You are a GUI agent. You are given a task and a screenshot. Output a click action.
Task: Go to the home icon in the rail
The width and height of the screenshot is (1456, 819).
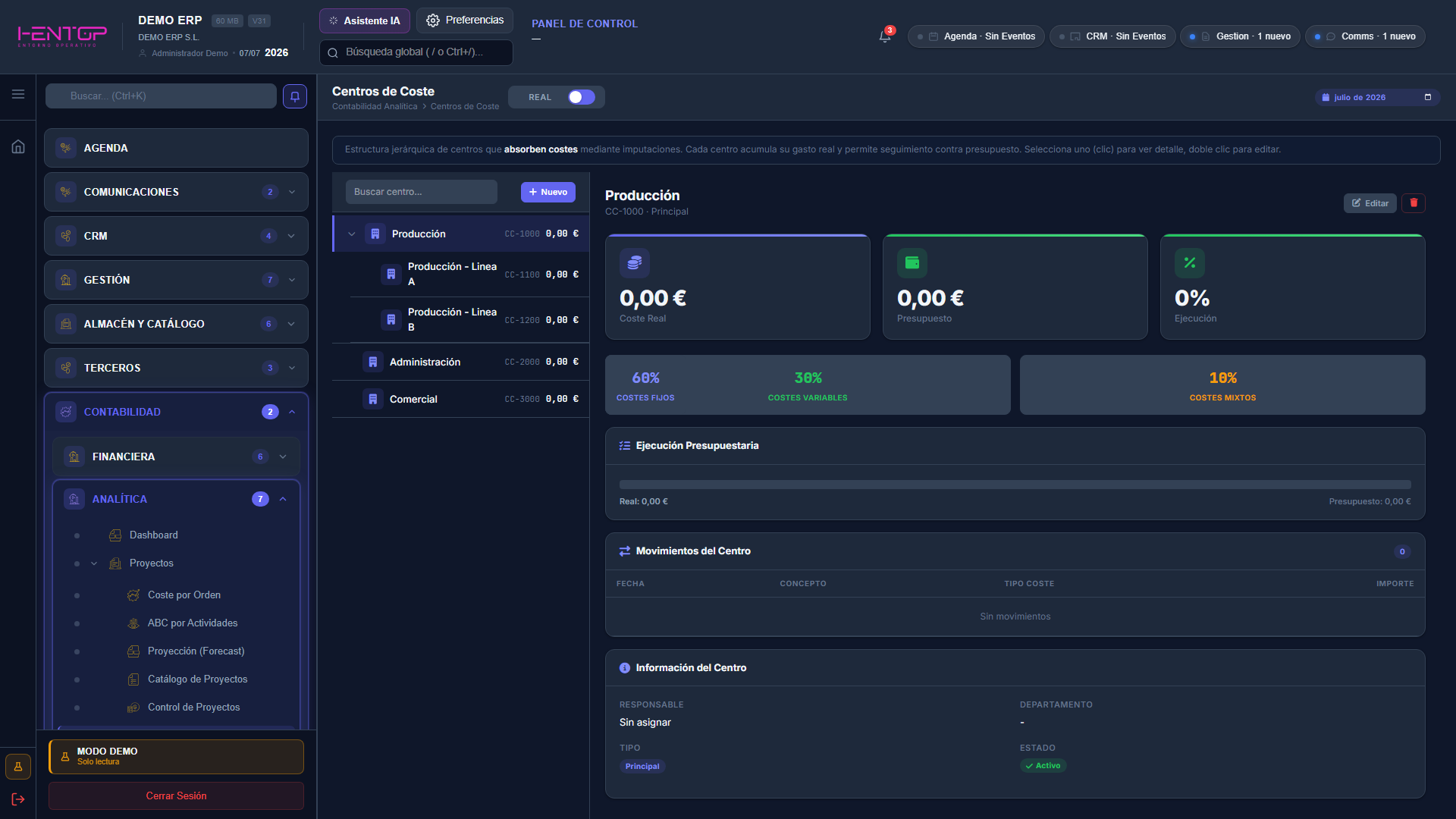click(x=18, y=146)
